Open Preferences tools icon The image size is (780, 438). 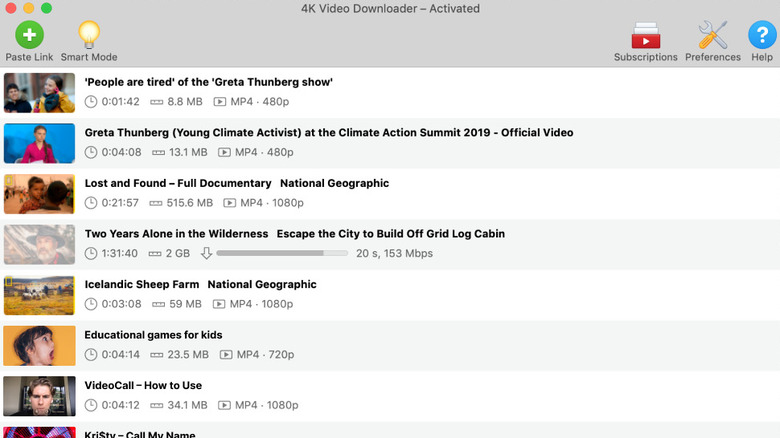[x=712, y=36]
